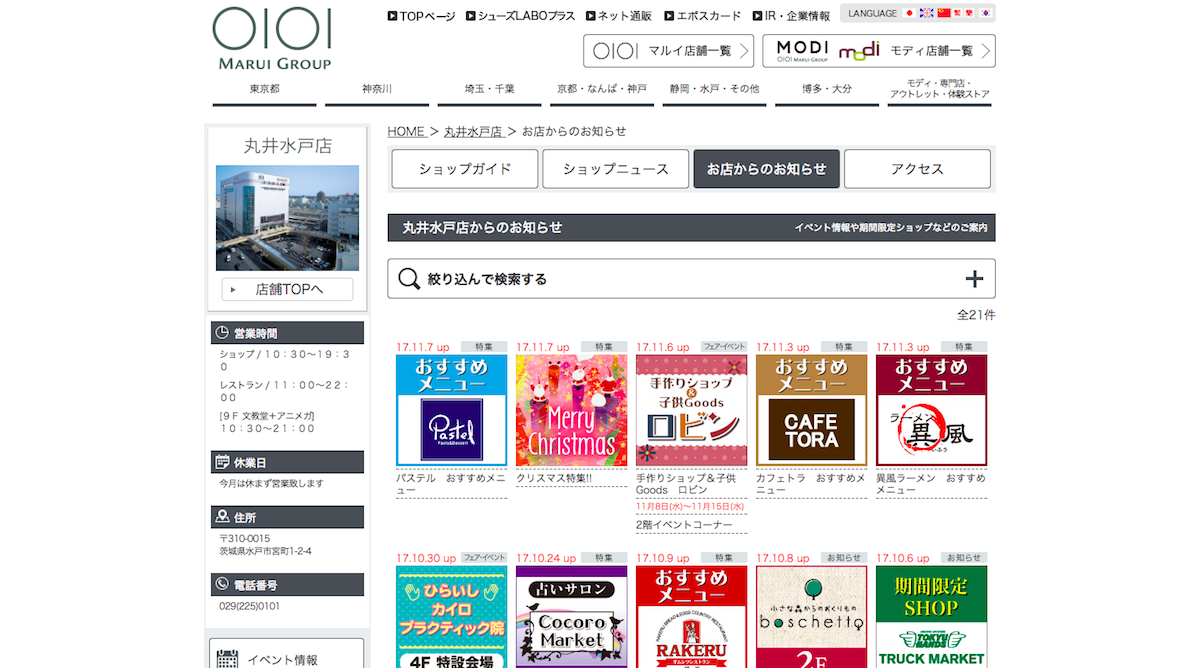Viewport: 1200px width, 668px height.
Task: Open ひらいしカイロプラクティック院 thumbnail
Action: (x=452, y=617)
